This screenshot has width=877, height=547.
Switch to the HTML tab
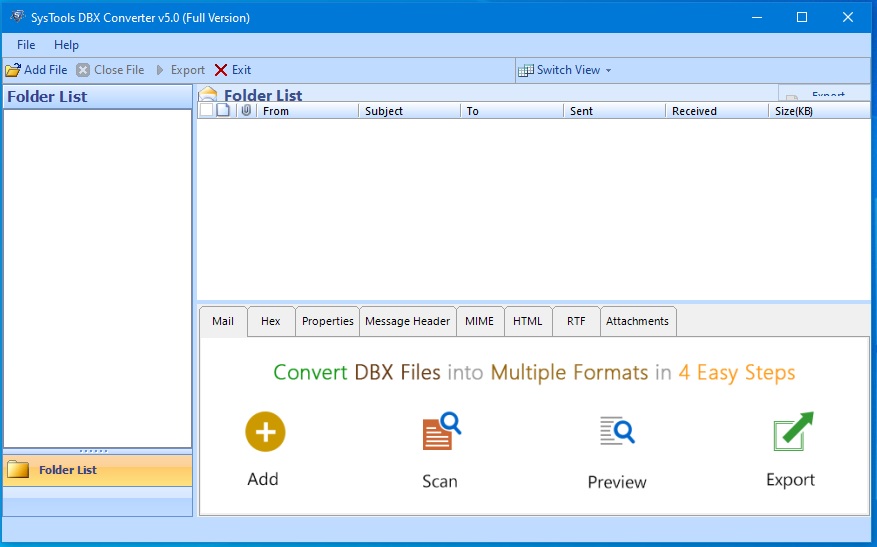528,321
